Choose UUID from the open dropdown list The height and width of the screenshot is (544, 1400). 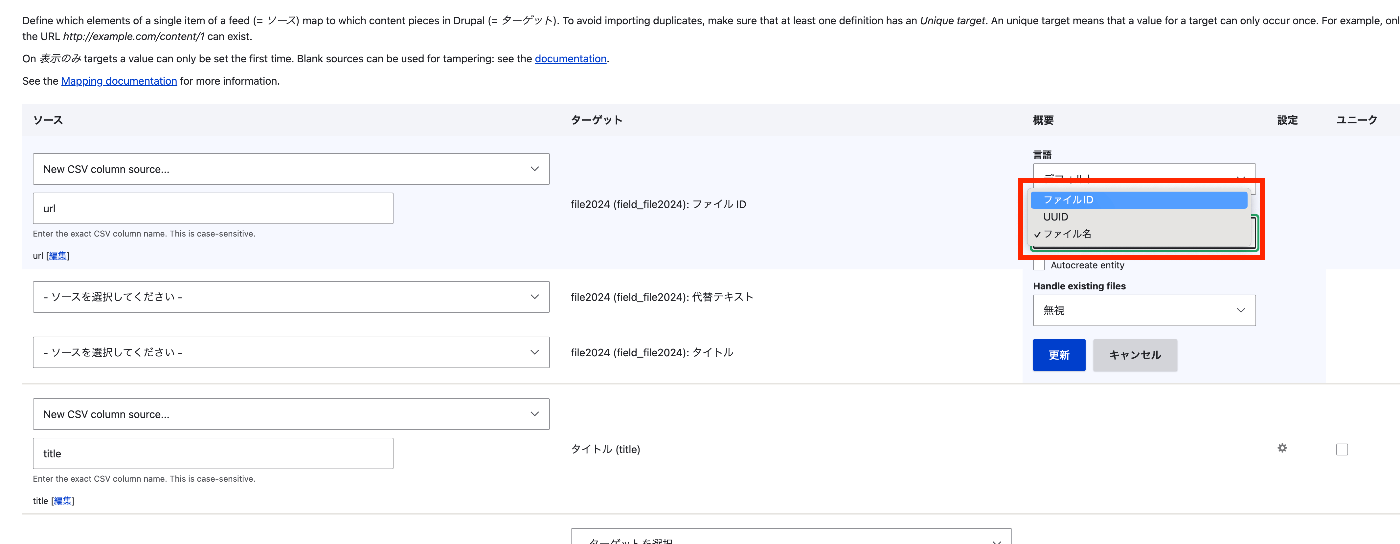[x=1139, y=217]
